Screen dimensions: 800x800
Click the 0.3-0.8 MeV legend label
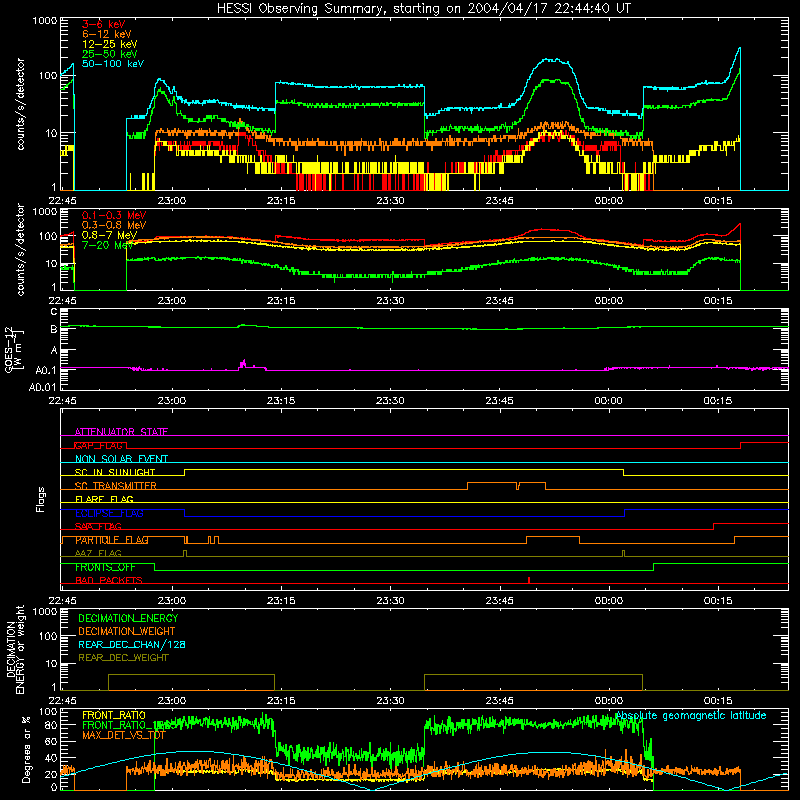click(x=114, y=225)
